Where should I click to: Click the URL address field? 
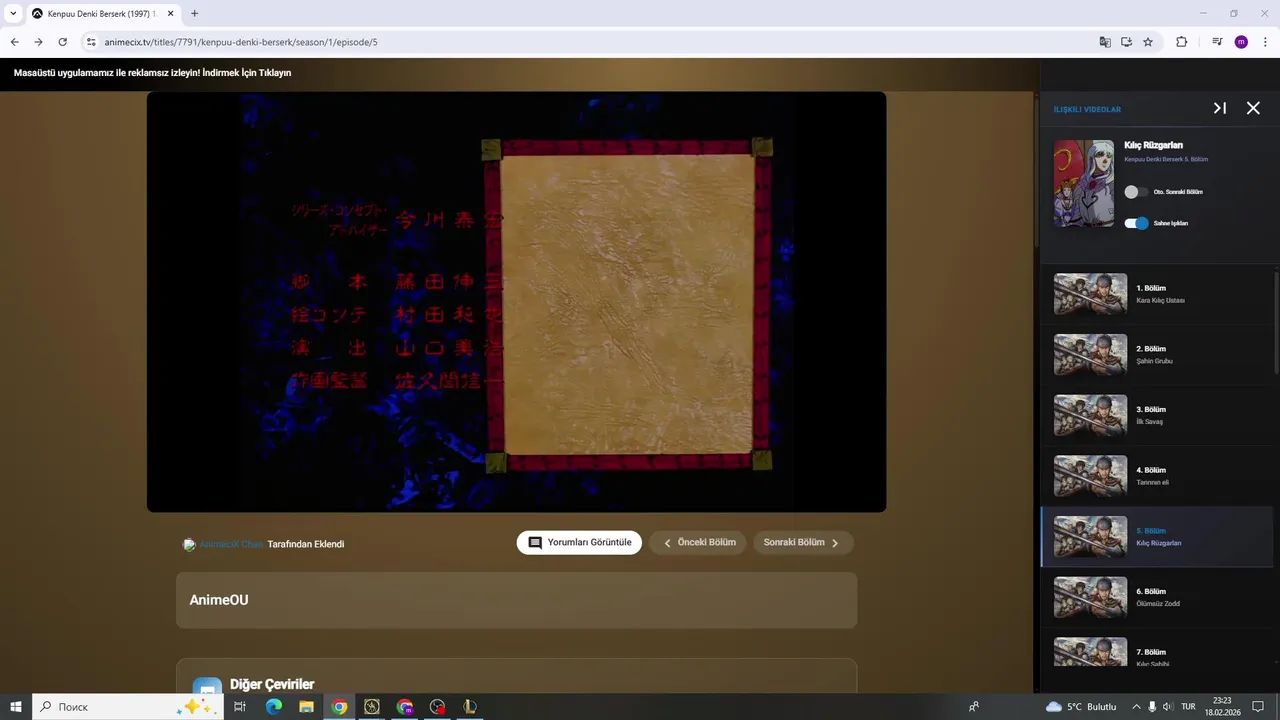(x=590, y=42)
